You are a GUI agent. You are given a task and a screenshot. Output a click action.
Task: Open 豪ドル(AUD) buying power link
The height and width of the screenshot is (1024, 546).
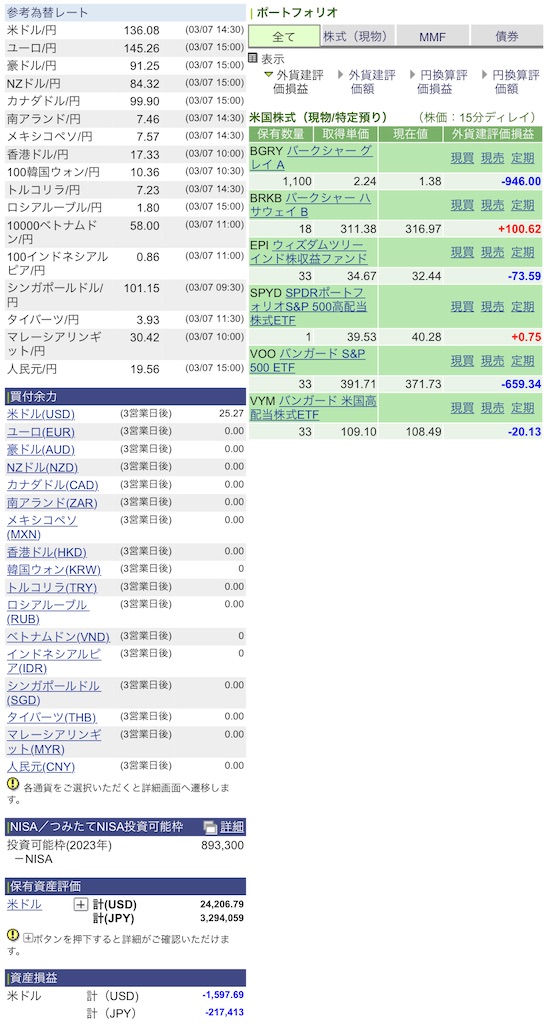click(x=41, y=449)
